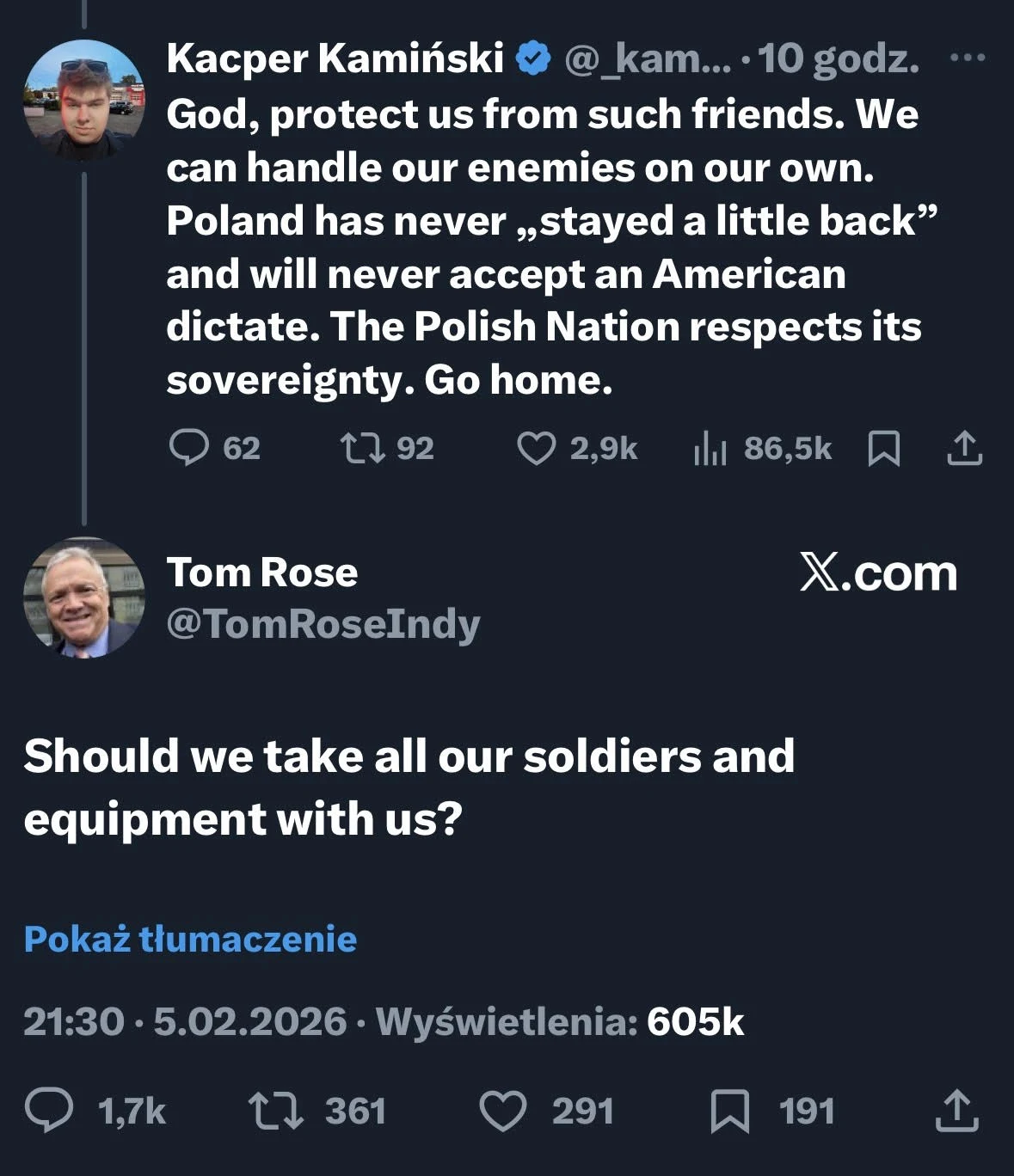Reply to Kacper Kamiński's post
1014x1176 pixels.
188,448
